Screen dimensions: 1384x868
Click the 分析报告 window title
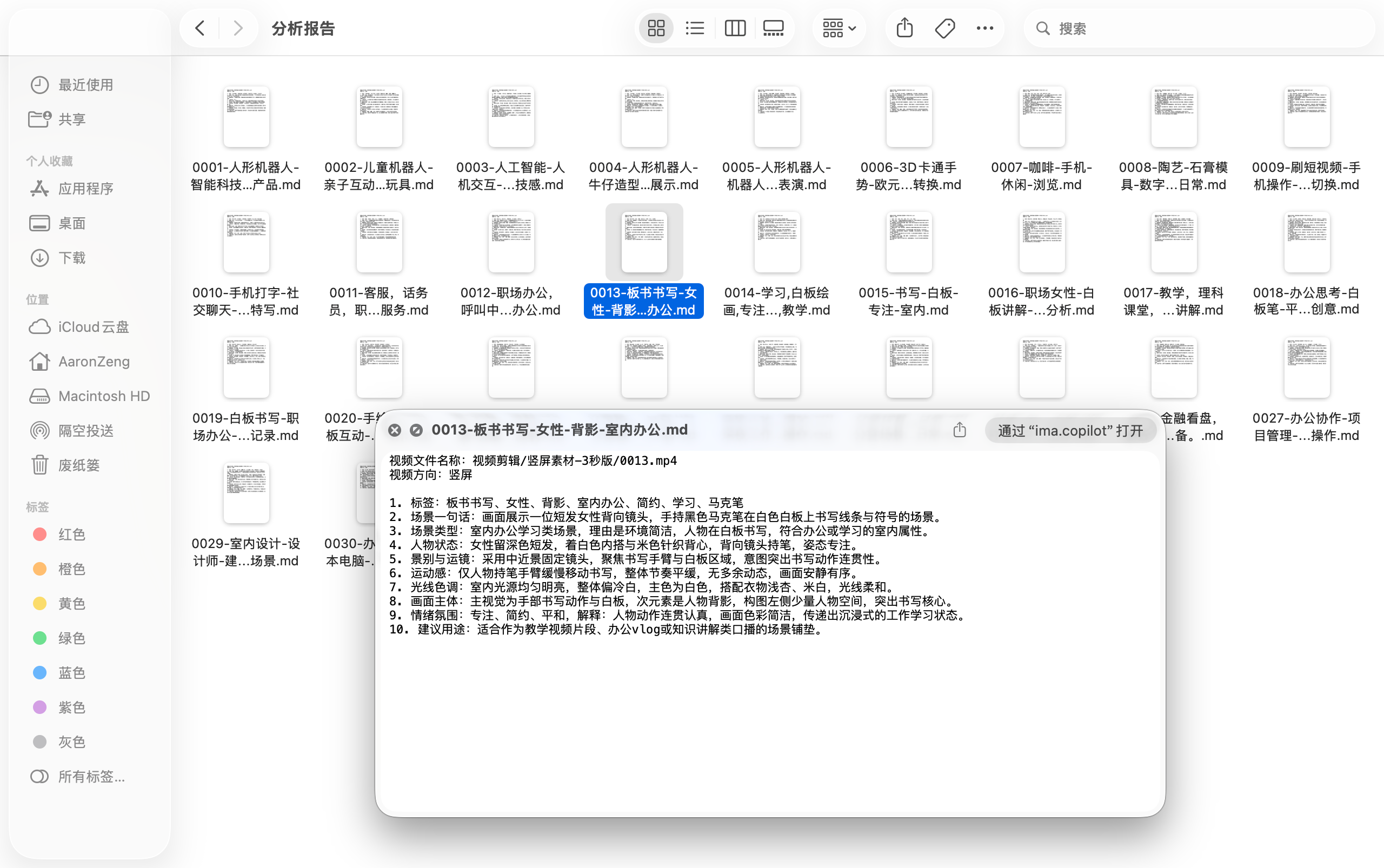pyautogui.click(x=303, y=28)
